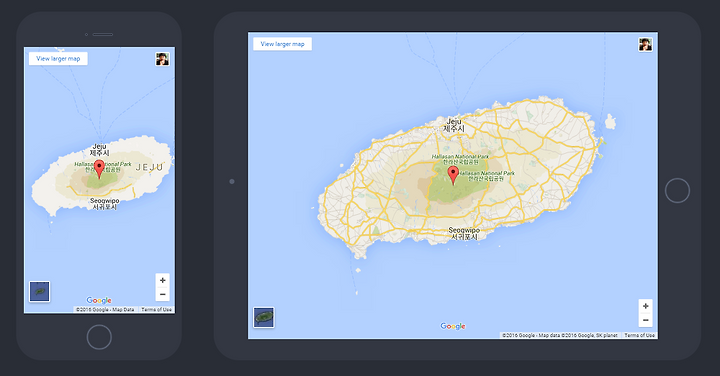Click the Jeju city label on the phone map

click(x=99, y=150)
